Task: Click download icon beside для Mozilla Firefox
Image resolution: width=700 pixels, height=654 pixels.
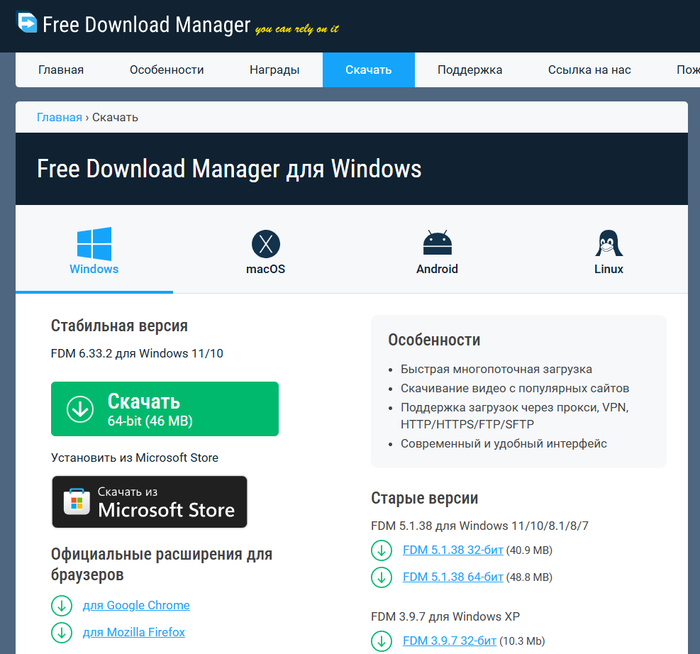Action: point(62,633)
